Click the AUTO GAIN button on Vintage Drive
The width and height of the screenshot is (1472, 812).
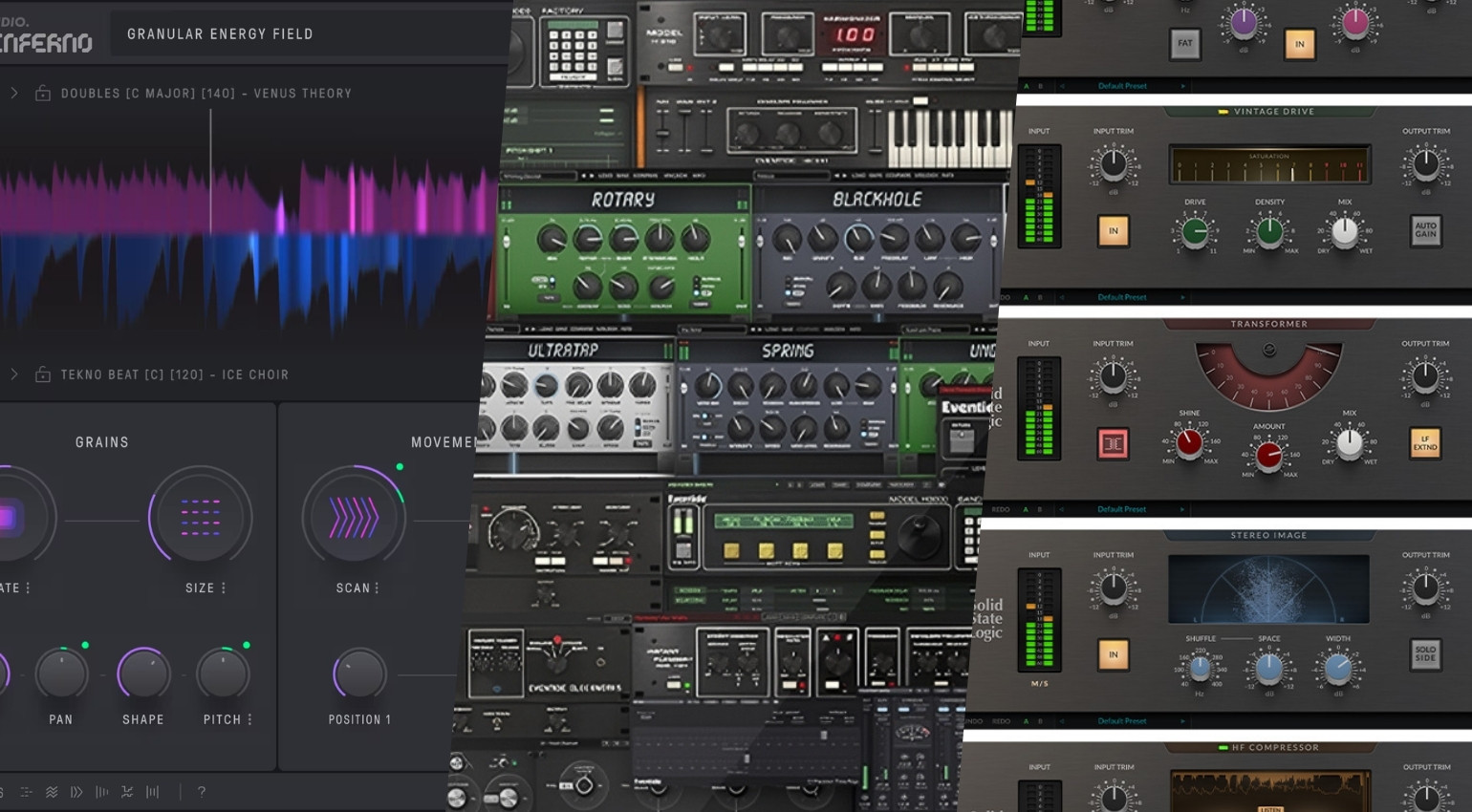pos(1425,230)
